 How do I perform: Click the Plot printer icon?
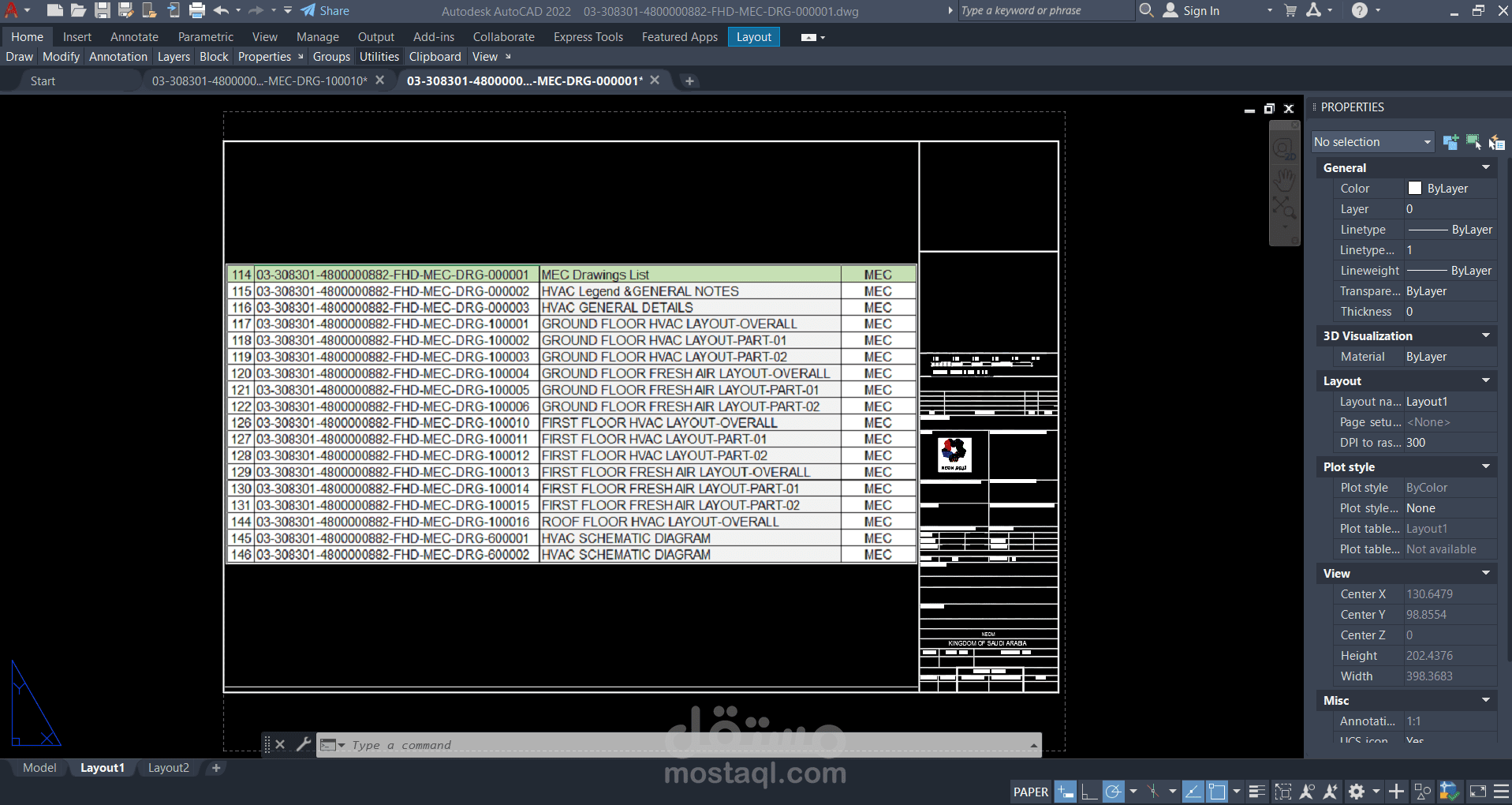point(197,10)
